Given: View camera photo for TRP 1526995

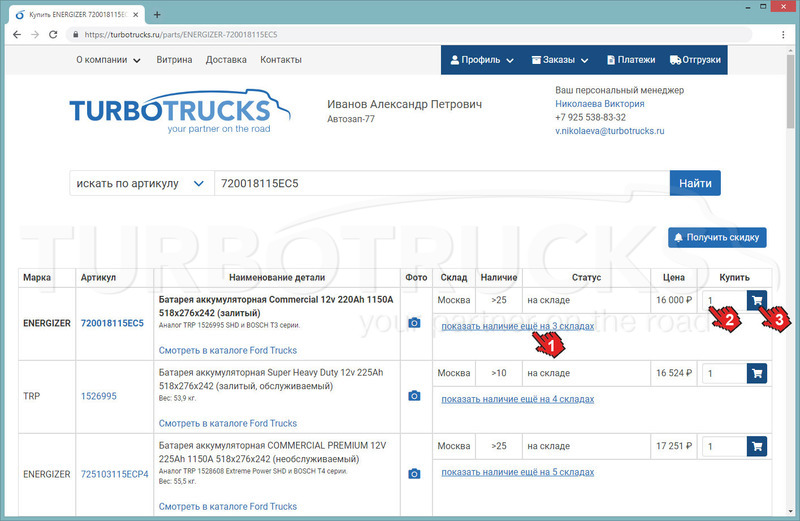Looking at the screenshot, I should click(x=414, y=396).
